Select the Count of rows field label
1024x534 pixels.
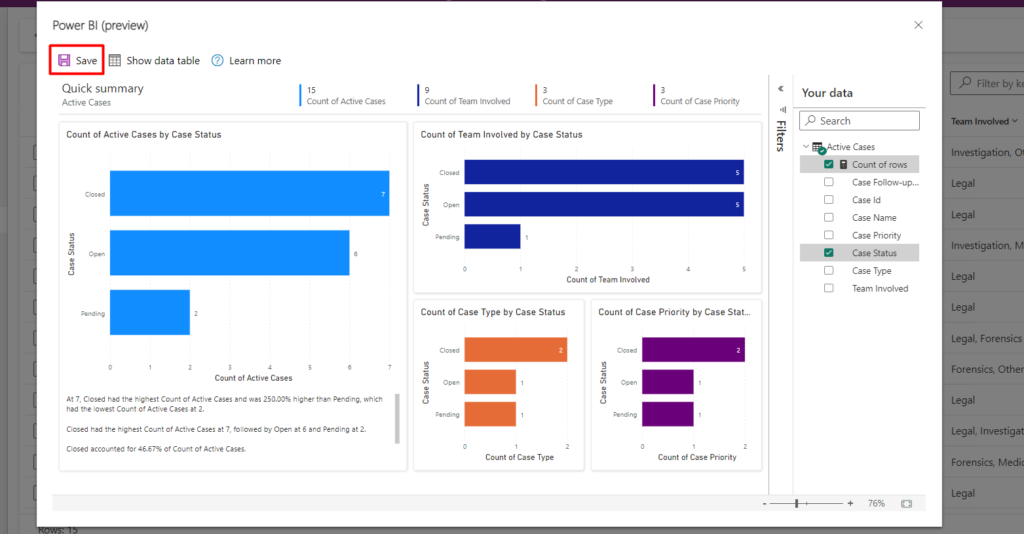pyautogui.click(x=879, y=165)
